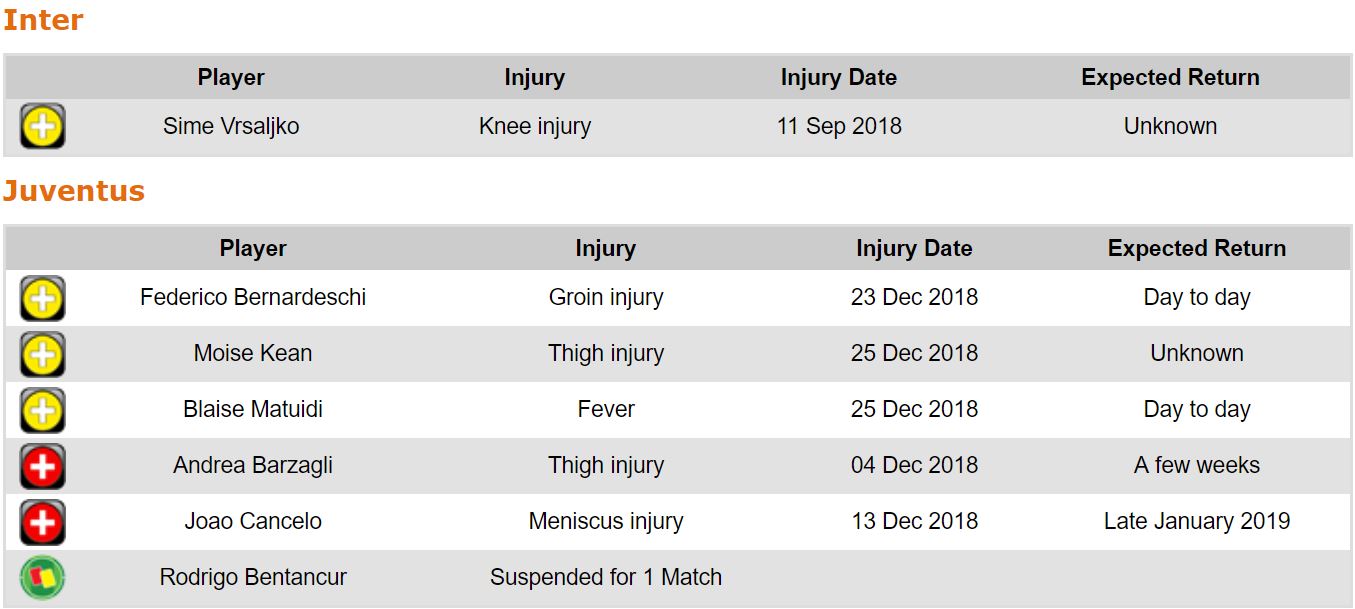Select Andrea Barzagli's A few weeks return cell
The width and height of the screenshot is (1355, 609).
[1197, 466]
